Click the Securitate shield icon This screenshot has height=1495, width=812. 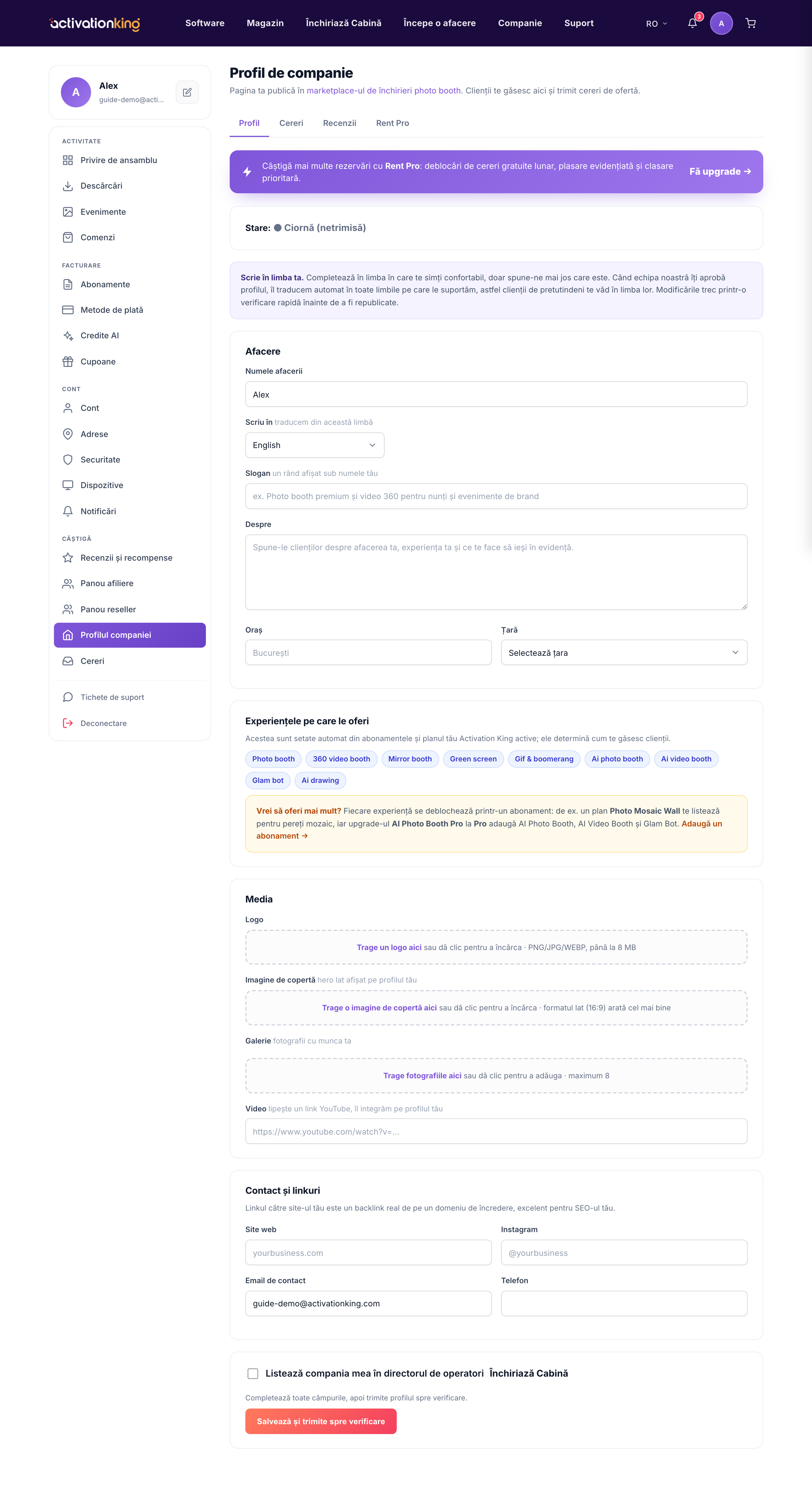[68, 460]
